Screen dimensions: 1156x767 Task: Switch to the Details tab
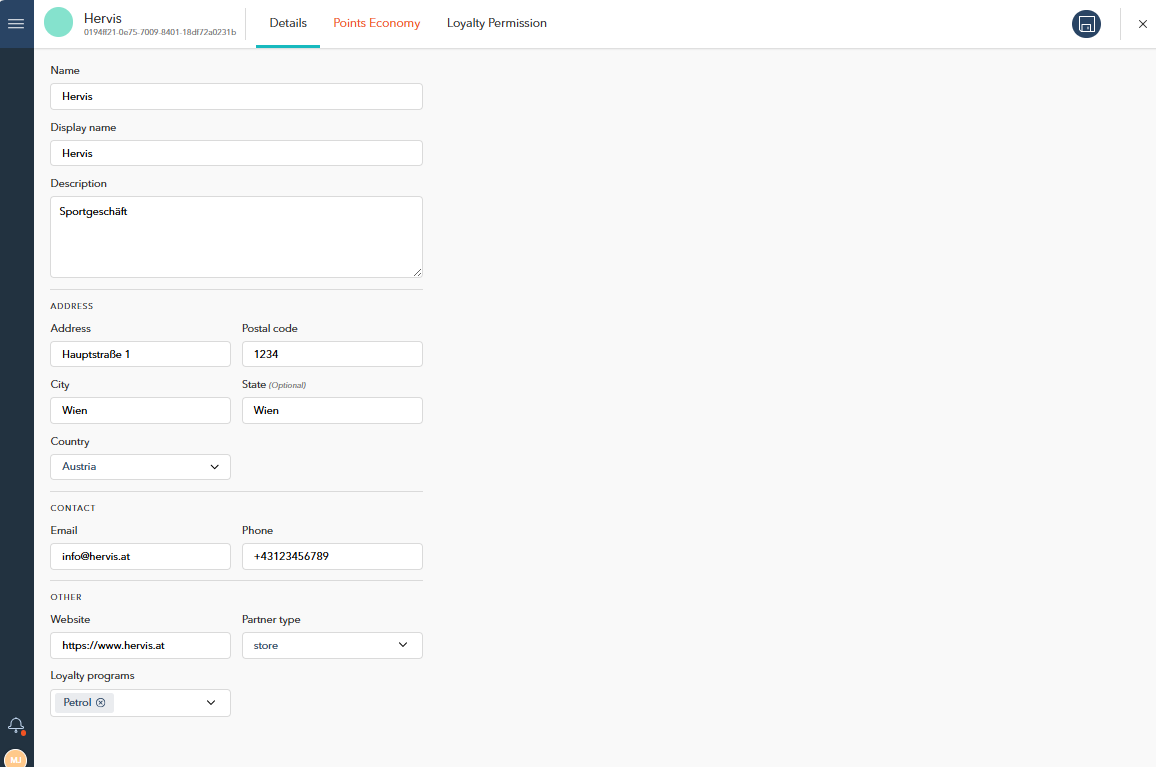pyautogui.click(x=288, y=23)
